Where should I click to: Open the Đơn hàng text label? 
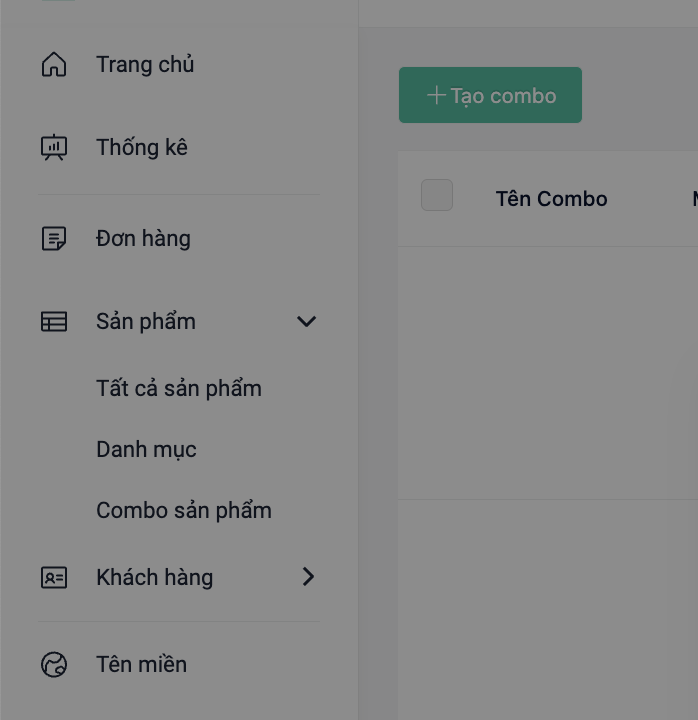pos(143,239)
